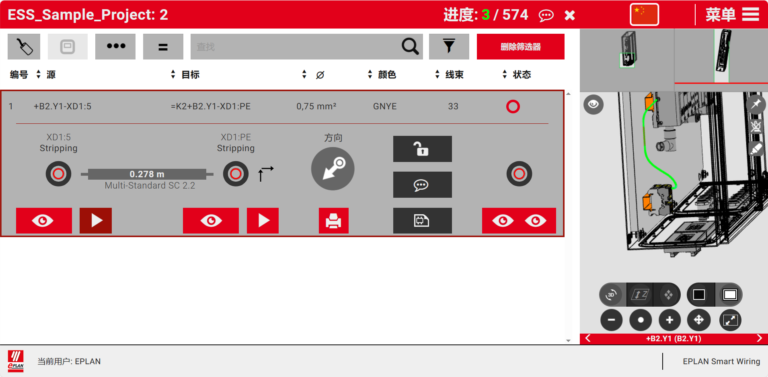Go to previous mounting location arrow
This screenshot has height=377, width=768.
(x=588, y=338)
